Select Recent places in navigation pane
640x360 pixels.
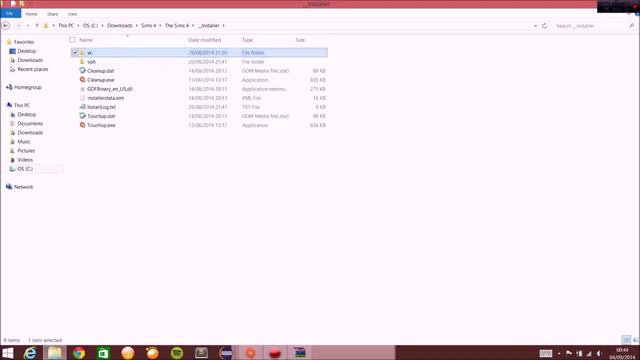click(x=33, y=69)
